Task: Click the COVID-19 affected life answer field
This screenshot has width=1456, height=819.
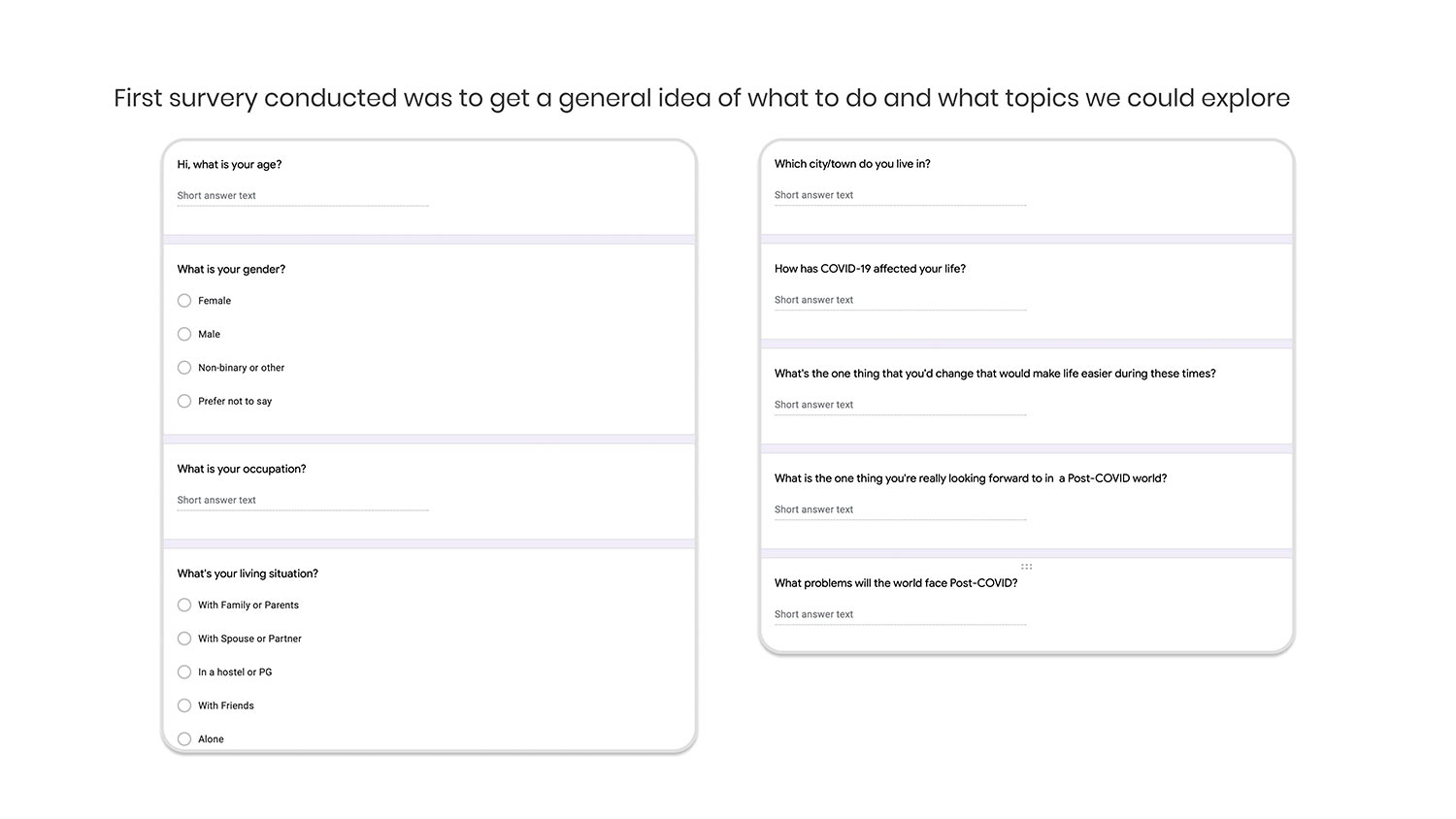Action: 899,301
